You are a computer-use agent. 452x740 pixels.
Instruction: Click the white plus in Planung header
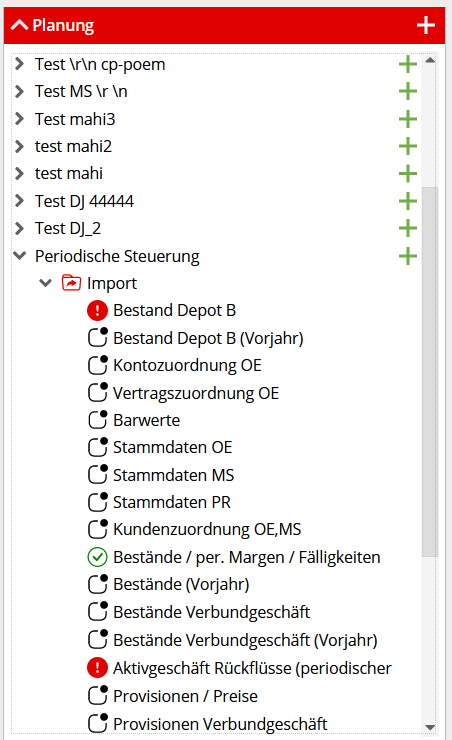click(x=426, y=25)
